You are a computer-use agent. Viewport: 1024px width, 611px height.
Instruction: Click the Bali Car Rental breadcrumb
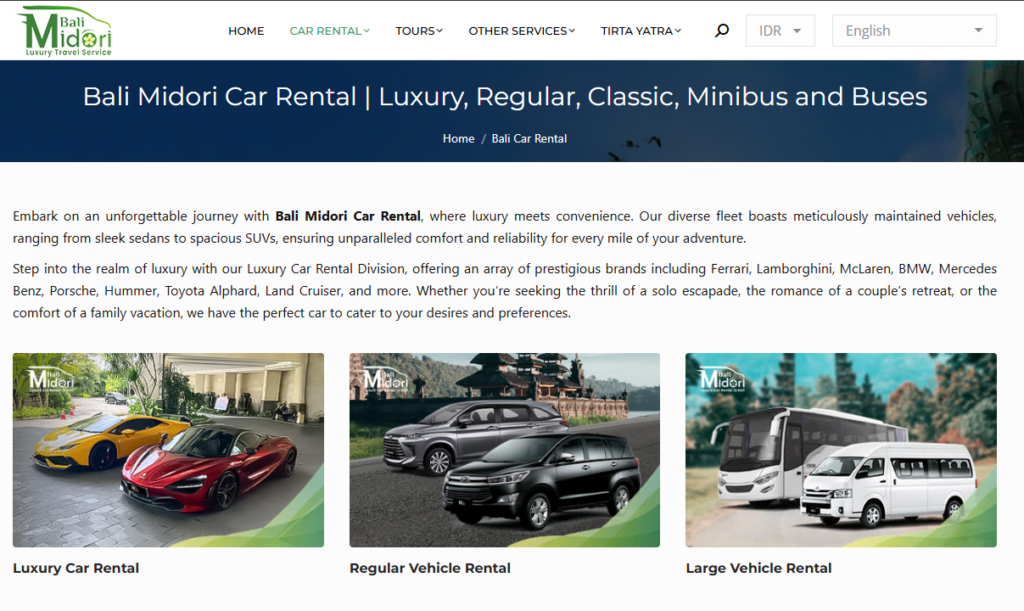coord(529,138)
